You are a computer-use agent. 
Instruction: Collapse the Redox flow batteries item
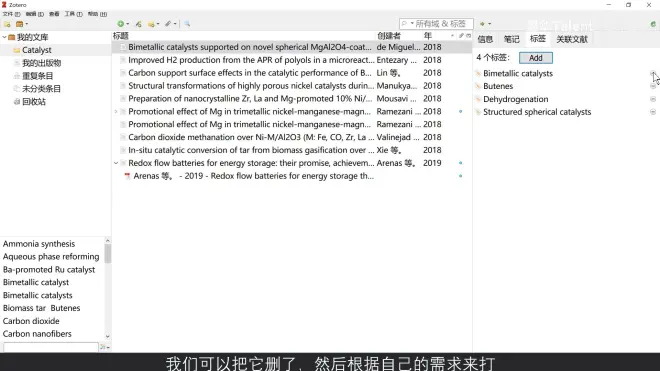point(116,163)
